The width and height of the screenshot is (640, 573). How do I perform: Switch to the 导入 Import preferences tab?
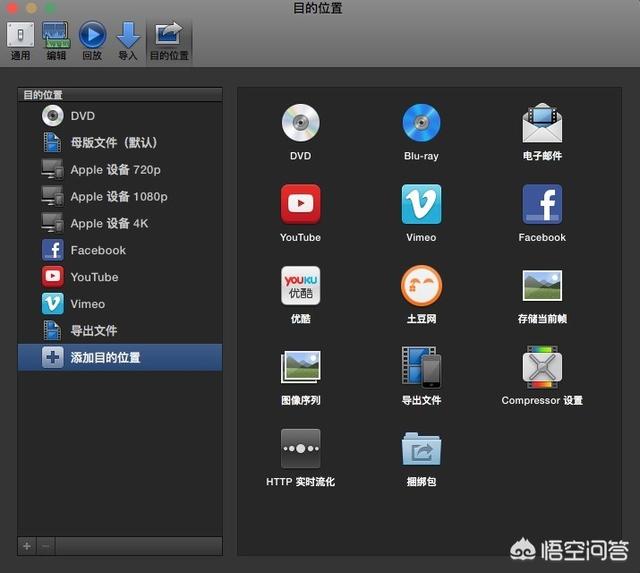128,41
